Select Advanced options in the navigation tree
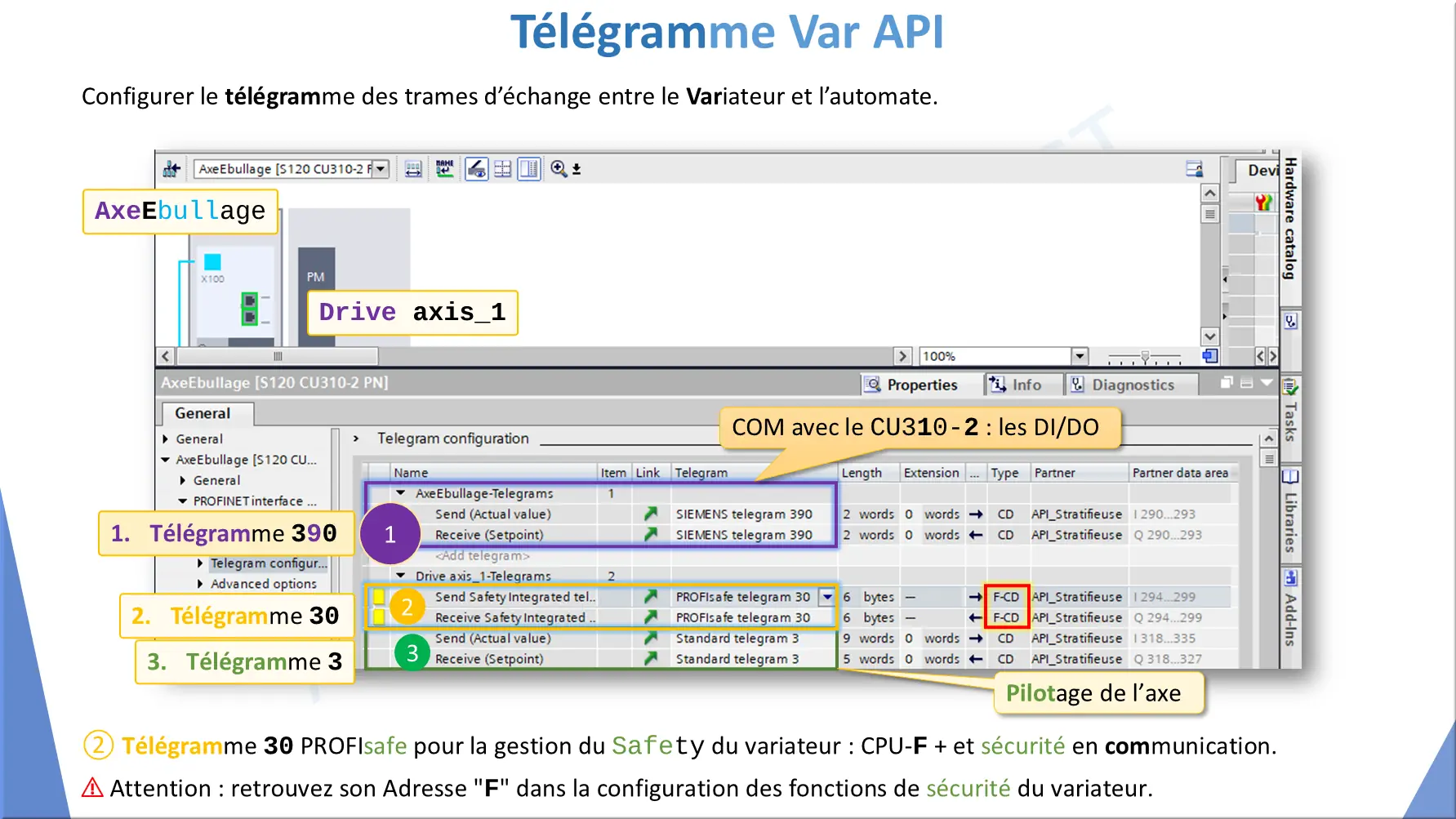This screenshot has width=1456, height=819. tap(263, 584)
